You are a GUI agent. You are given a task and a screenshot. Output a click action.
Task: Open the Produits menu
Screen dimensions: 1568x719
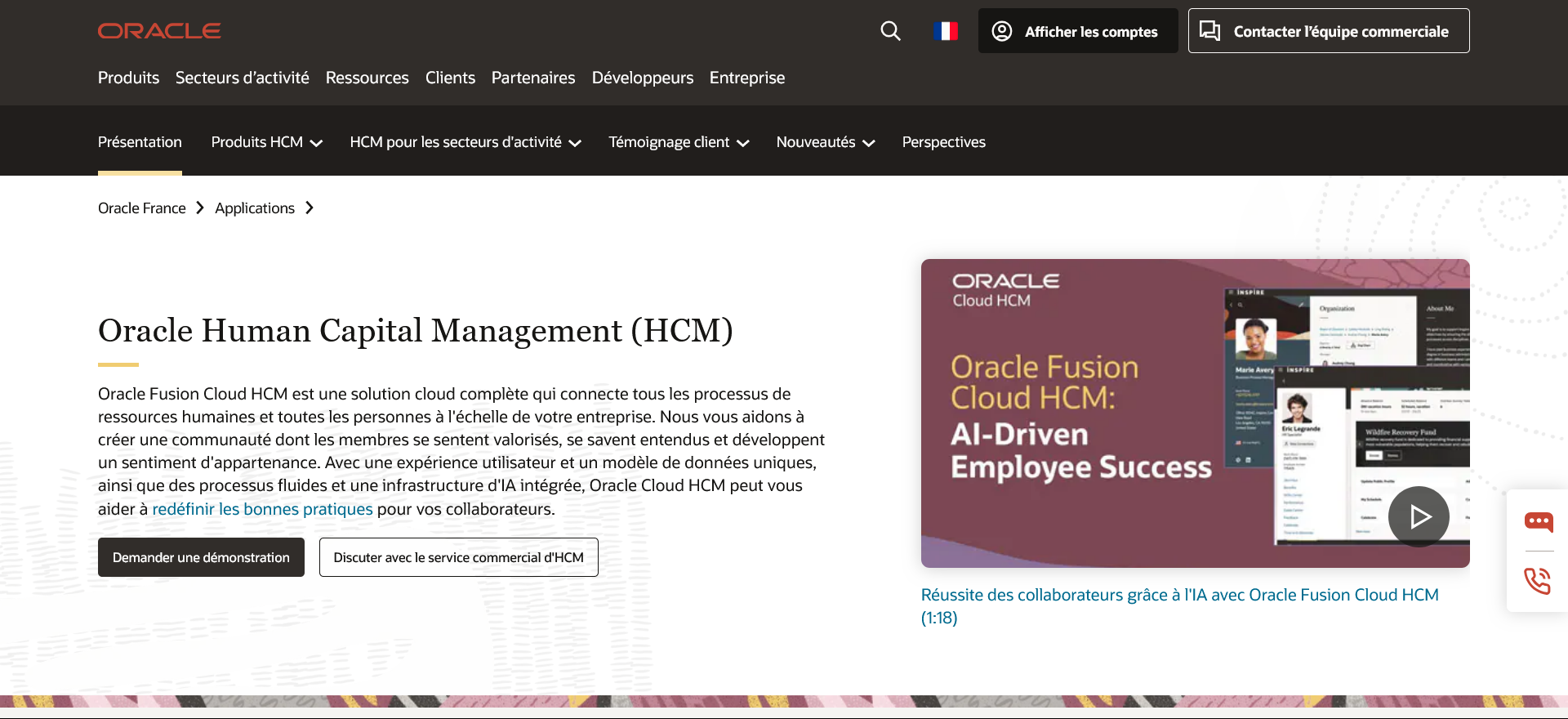click(128, 78)
